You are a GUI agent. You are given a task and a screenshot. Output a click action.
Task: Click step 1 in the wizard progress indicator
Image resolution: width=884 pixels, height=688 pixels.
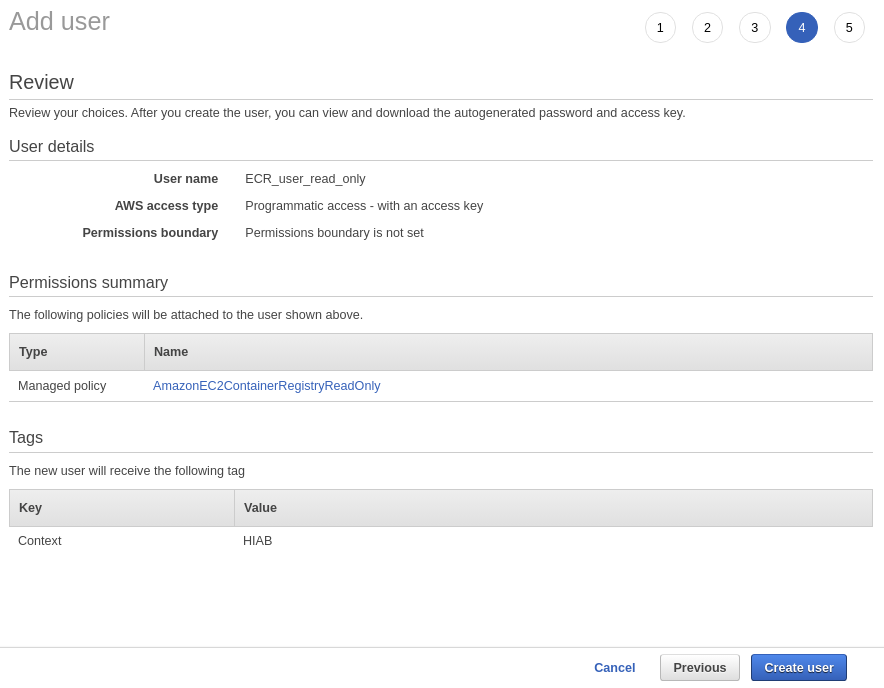(x=660, y=28)
